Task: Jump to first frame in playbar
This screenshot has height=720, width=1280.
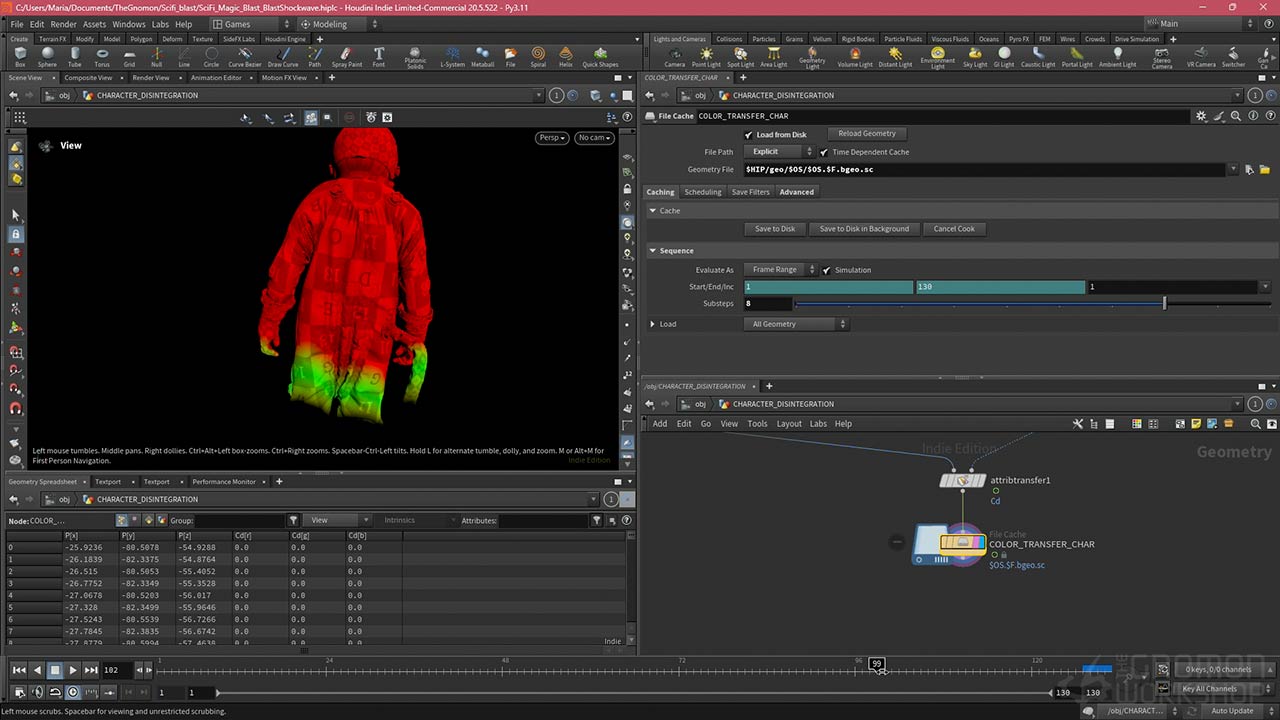Action: pos(19,670)
